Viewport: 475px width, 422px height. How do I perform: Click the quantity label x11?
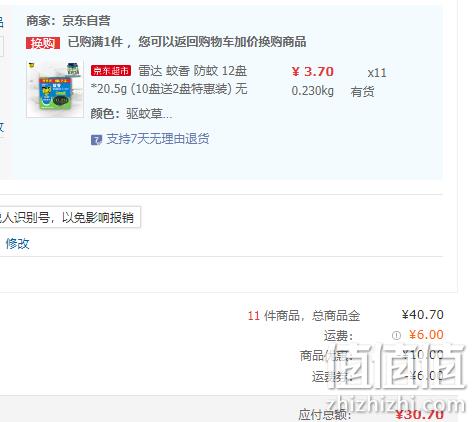click(377, 73)
